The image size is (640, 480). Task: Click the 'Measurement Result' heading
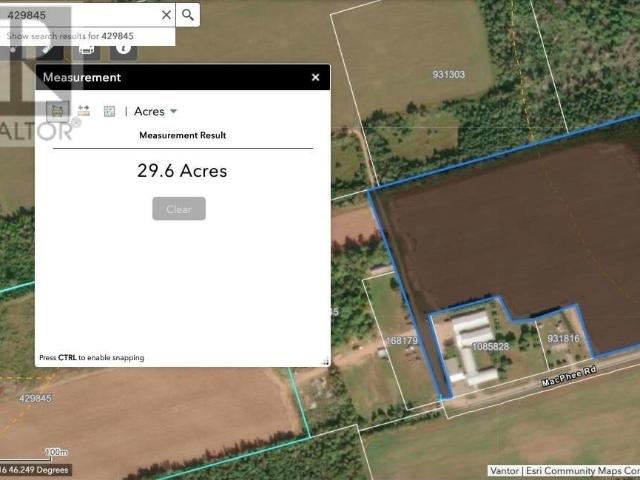(x=182, y=135)
